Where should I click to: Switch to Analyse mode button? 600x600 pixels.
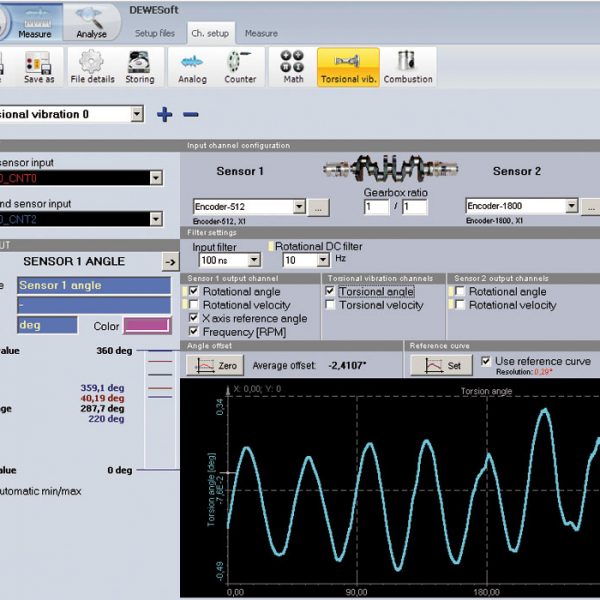(91, 22)
